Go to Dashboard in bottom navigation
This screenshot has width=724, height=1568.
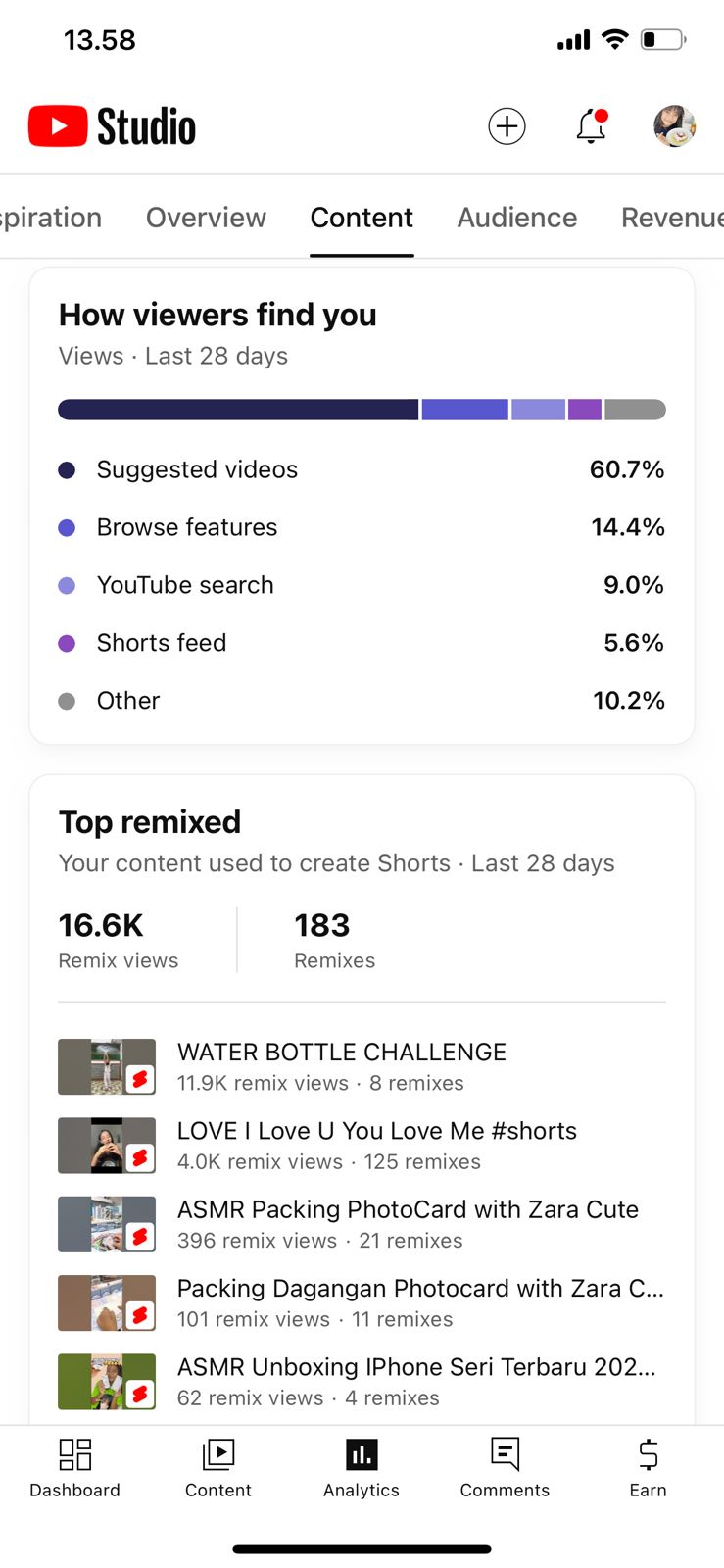(74, 1467)
